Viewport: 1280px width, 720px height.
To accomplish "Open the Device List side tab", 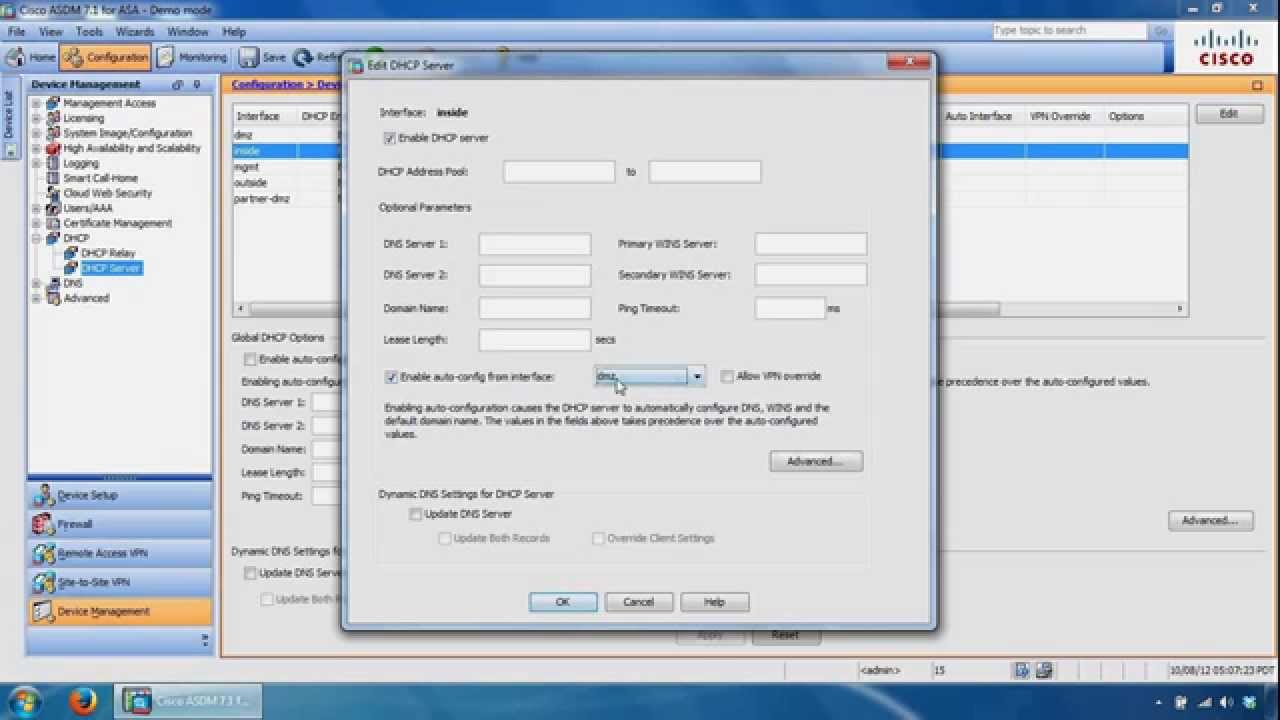I will [x=9, y=116].
